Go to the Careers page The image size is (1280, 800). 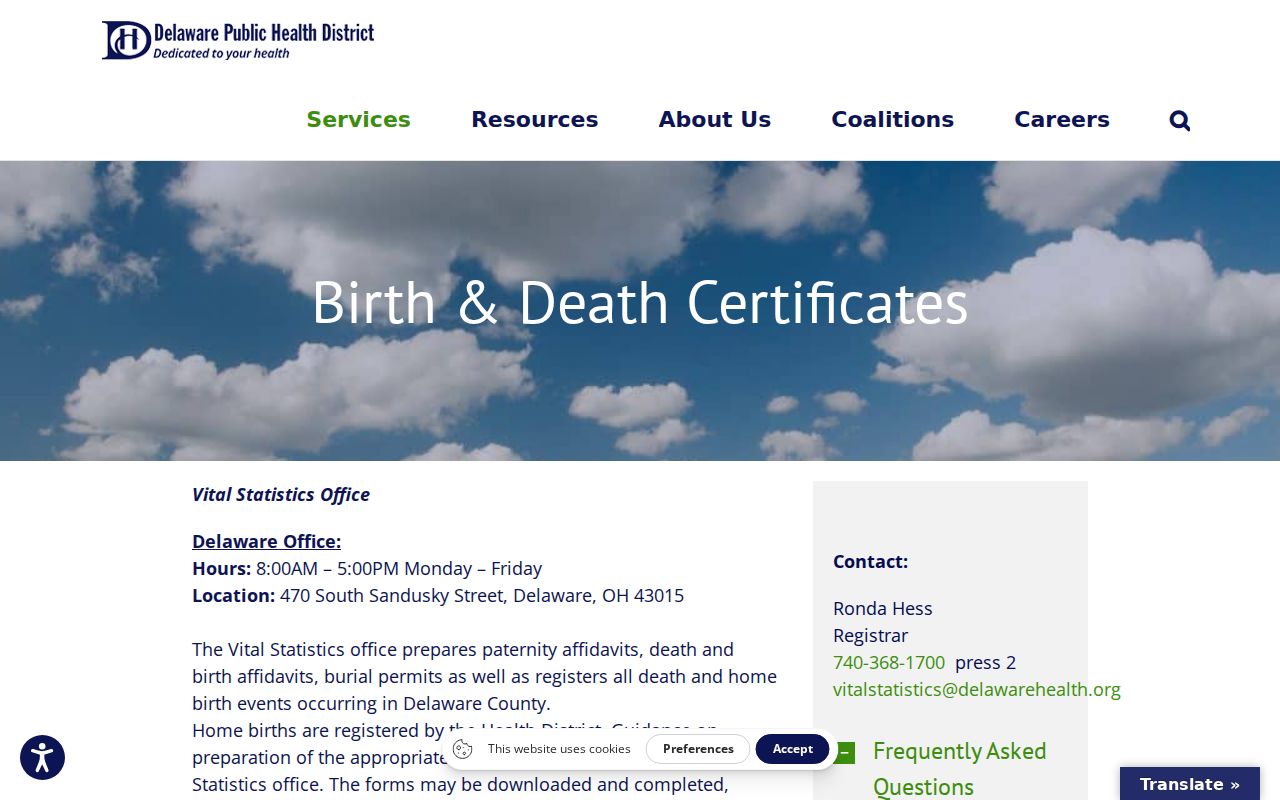tap(1061, 120)
